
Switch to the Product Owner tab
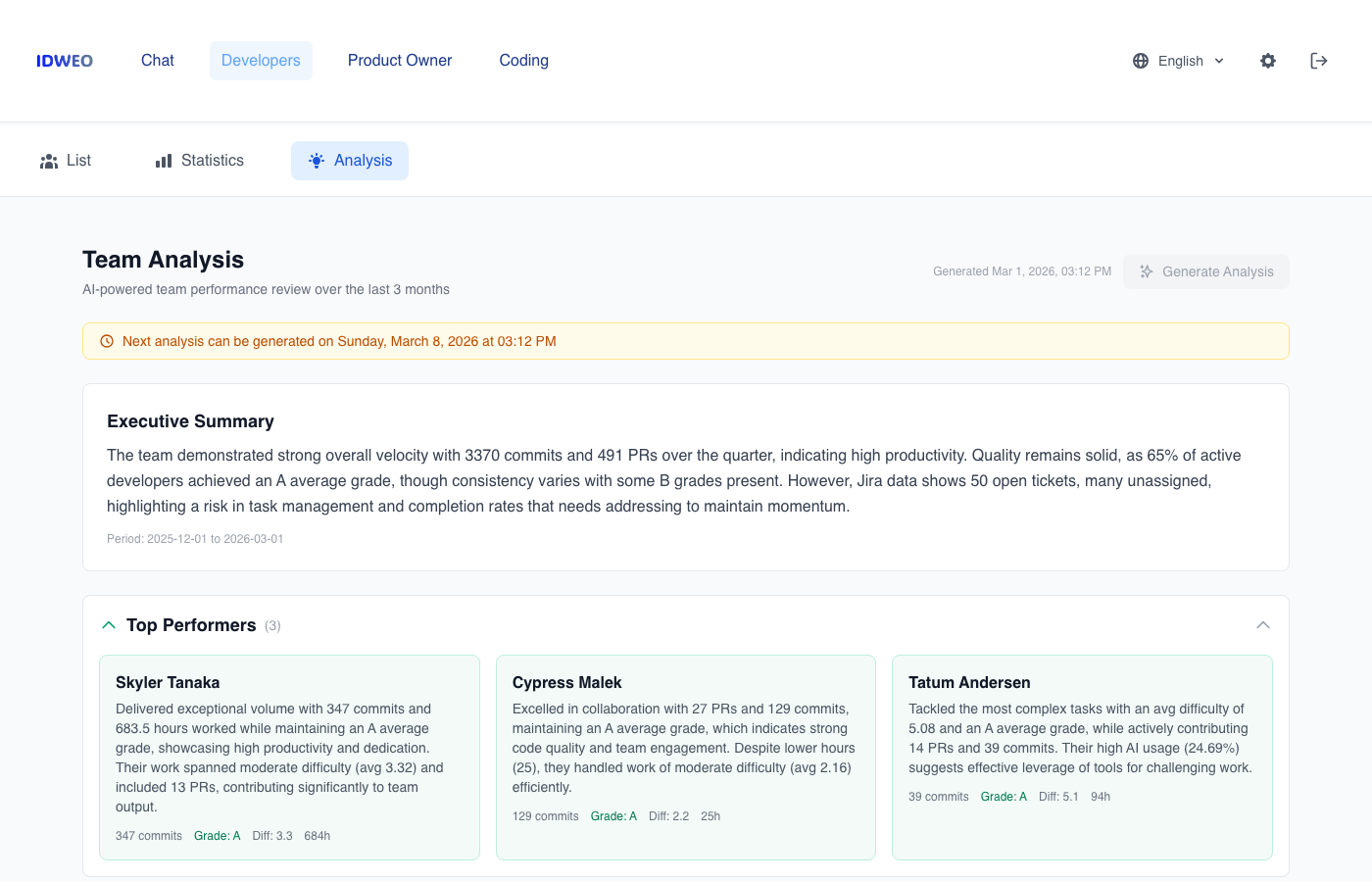pos(400,61)
